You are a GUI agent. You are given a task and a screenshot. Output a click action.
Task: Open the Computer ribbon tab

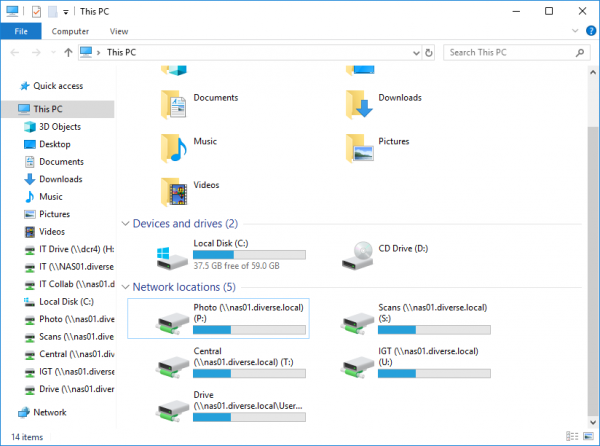70,31
